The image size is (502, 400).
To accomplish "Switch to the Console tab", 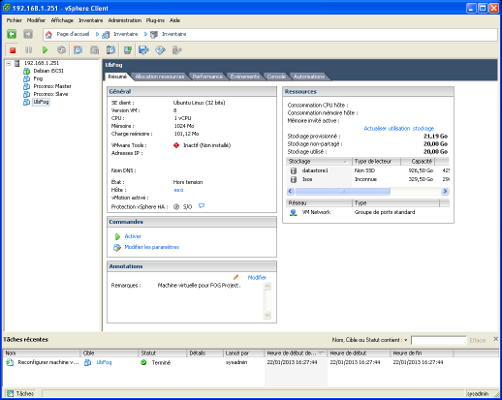I will pos(276,77).
